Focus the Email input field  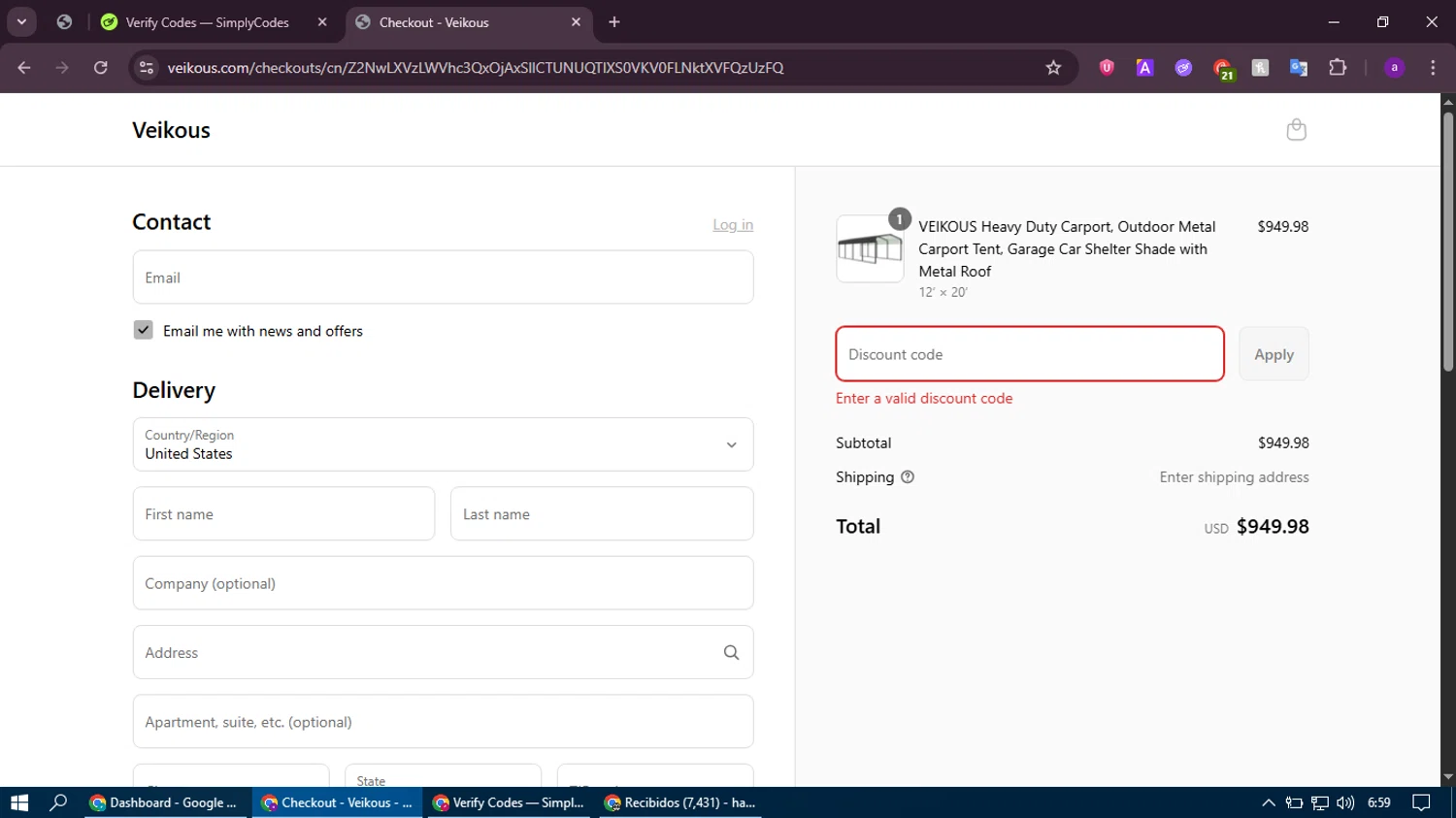(443, 278)
